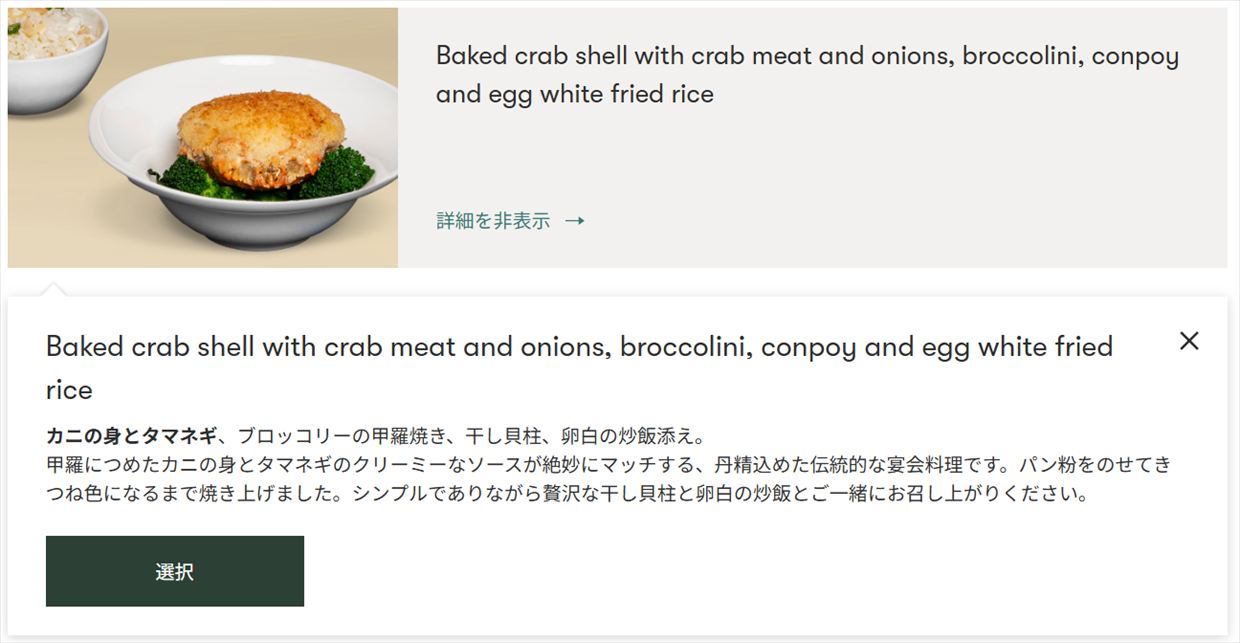Image resolution: width=1240 pixels, height=643 pixels.
Task: Click the word "conpoy" in the card title
Action: pyautogui.click(x=1135, y=56)
